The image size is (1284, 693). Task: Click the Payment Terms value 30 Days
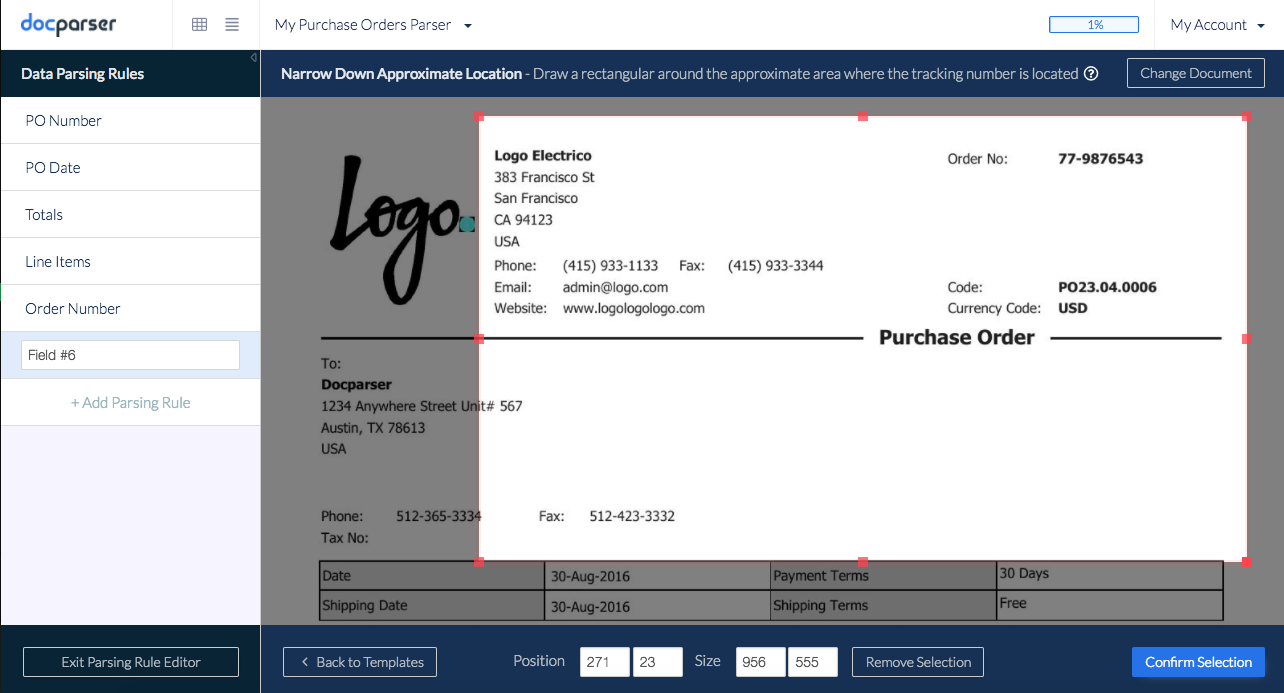[1024, 573]
